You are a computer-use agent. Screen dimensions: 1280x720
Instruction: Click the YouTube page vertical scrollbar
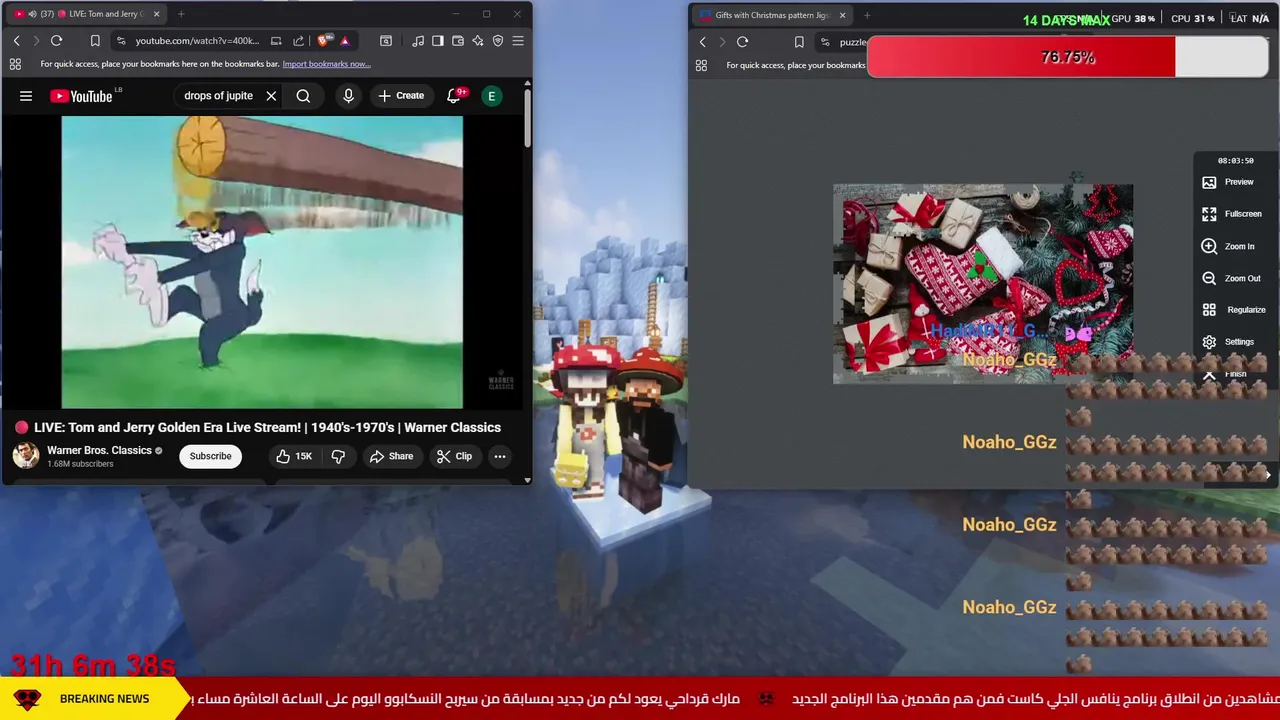click(x=528, y=120)
